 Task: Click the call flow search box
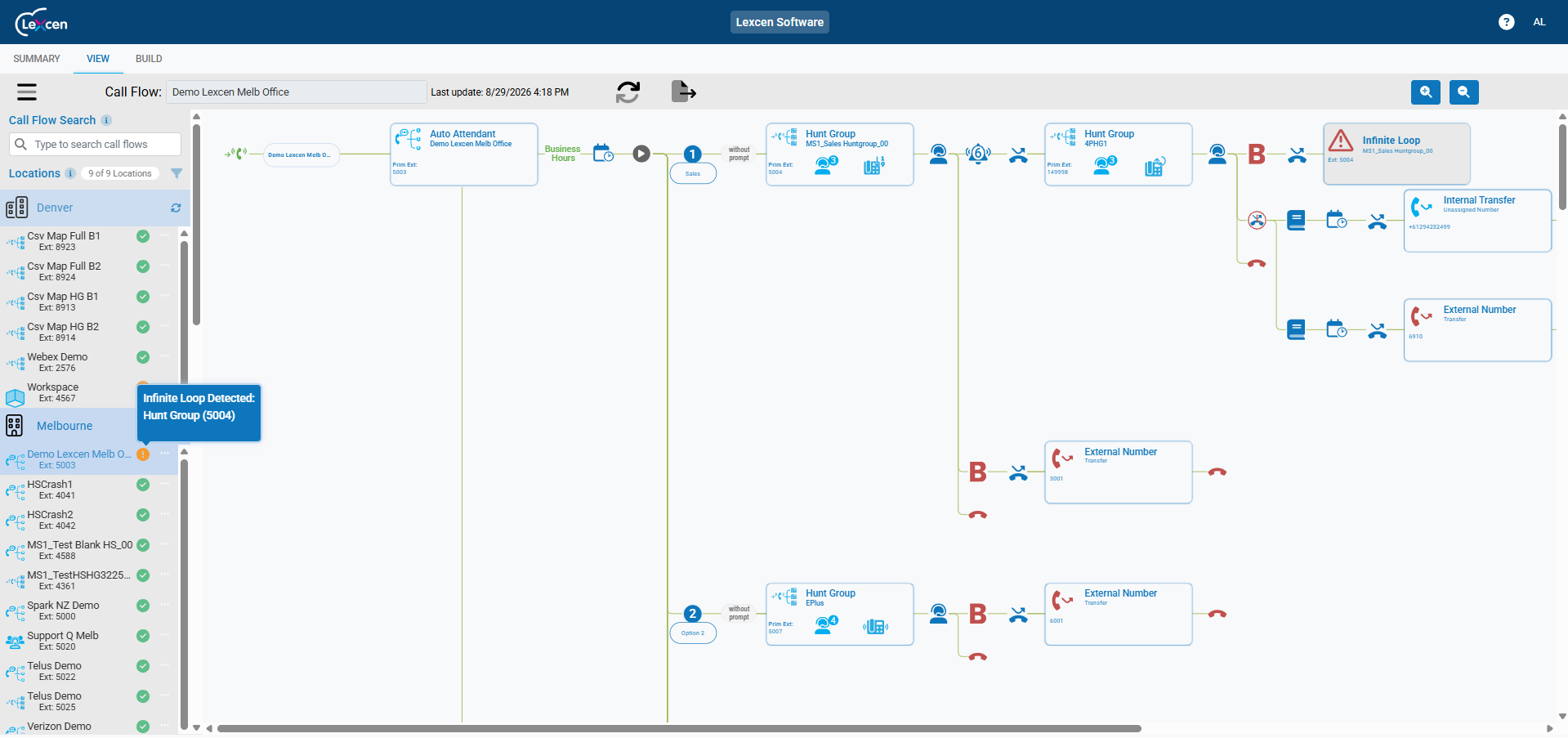95,145
